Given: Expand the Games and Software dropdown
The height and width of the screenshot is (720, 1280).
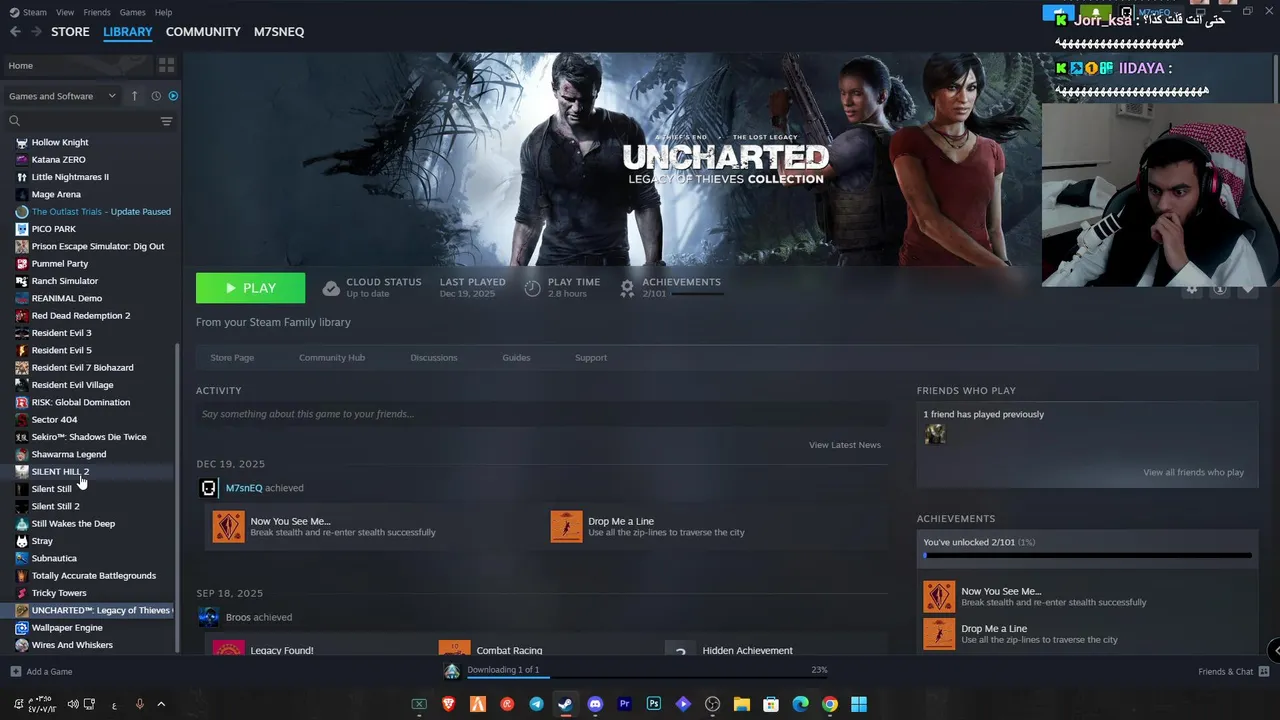Looking at the screenshot, I should (x=62, y=96).
